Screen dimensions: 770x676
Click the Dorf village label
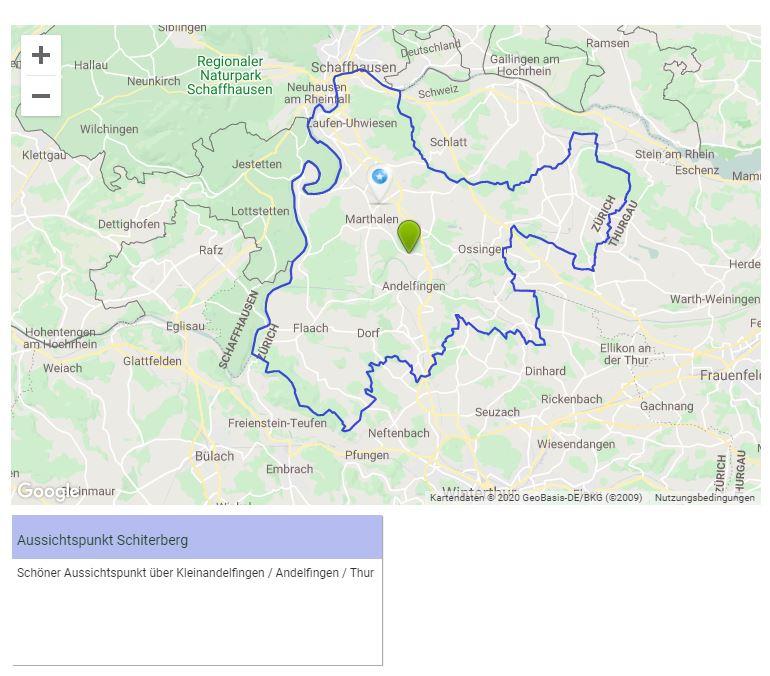click(x=368, y=333)
